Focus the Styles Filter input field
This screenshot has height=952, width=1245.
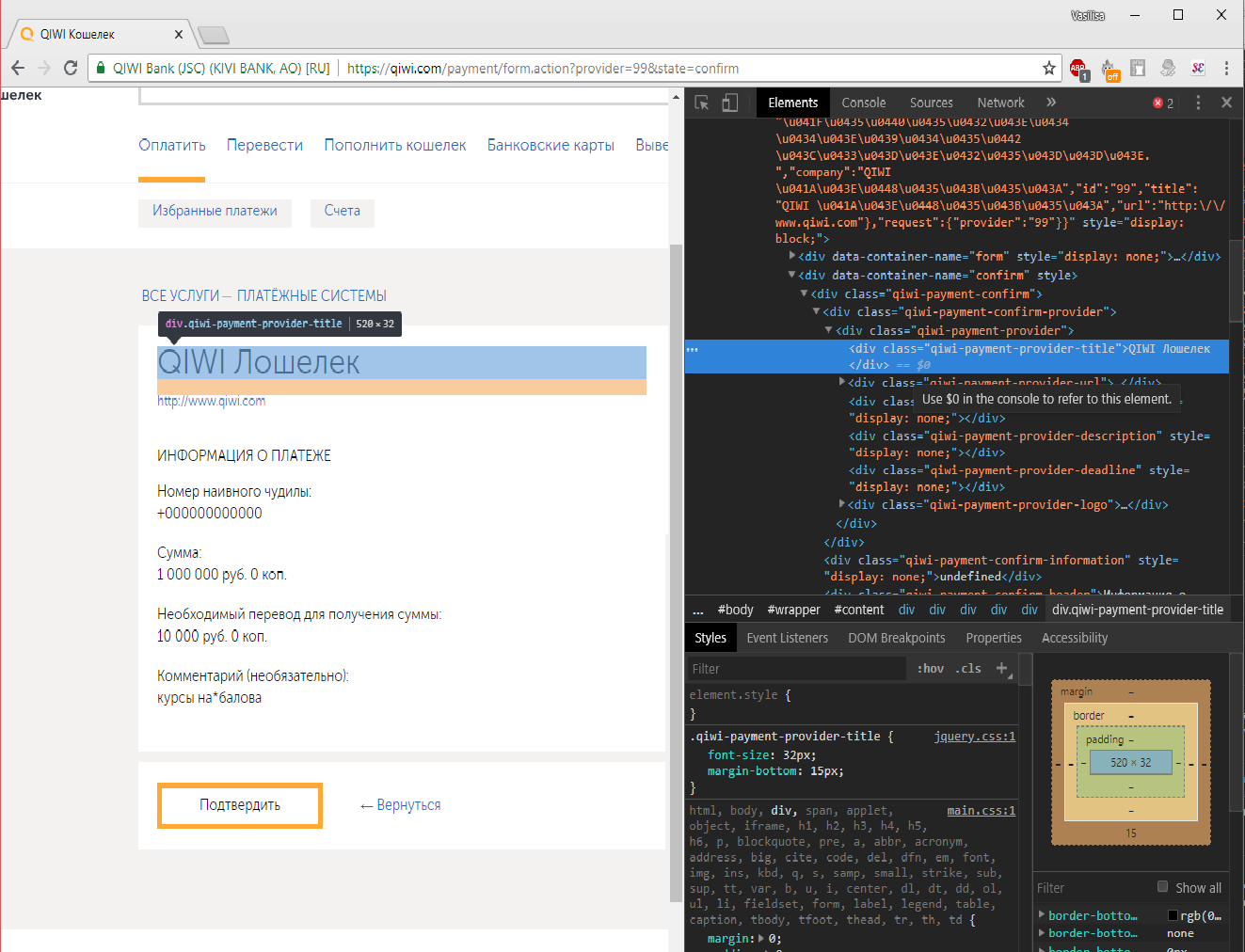pyautogui.click(x=796, y=669)
